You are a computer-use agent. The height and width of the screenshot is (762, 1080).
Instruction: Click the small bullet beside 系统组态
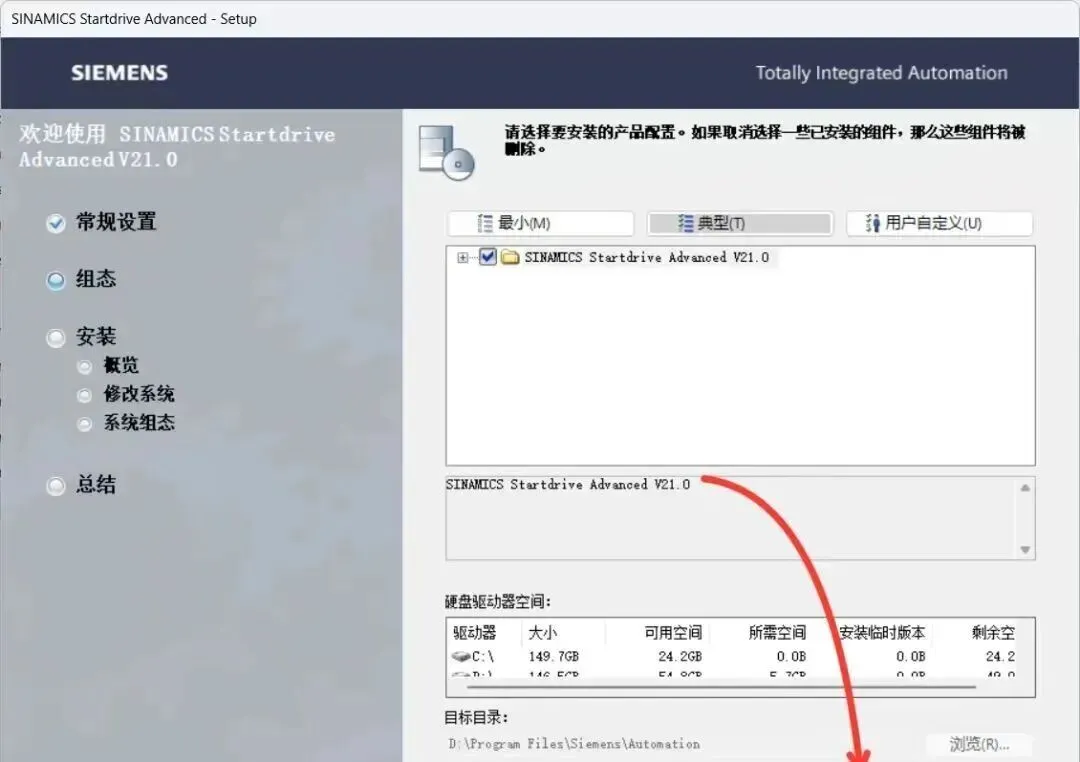pyautogui.click(x=85, y=424)
